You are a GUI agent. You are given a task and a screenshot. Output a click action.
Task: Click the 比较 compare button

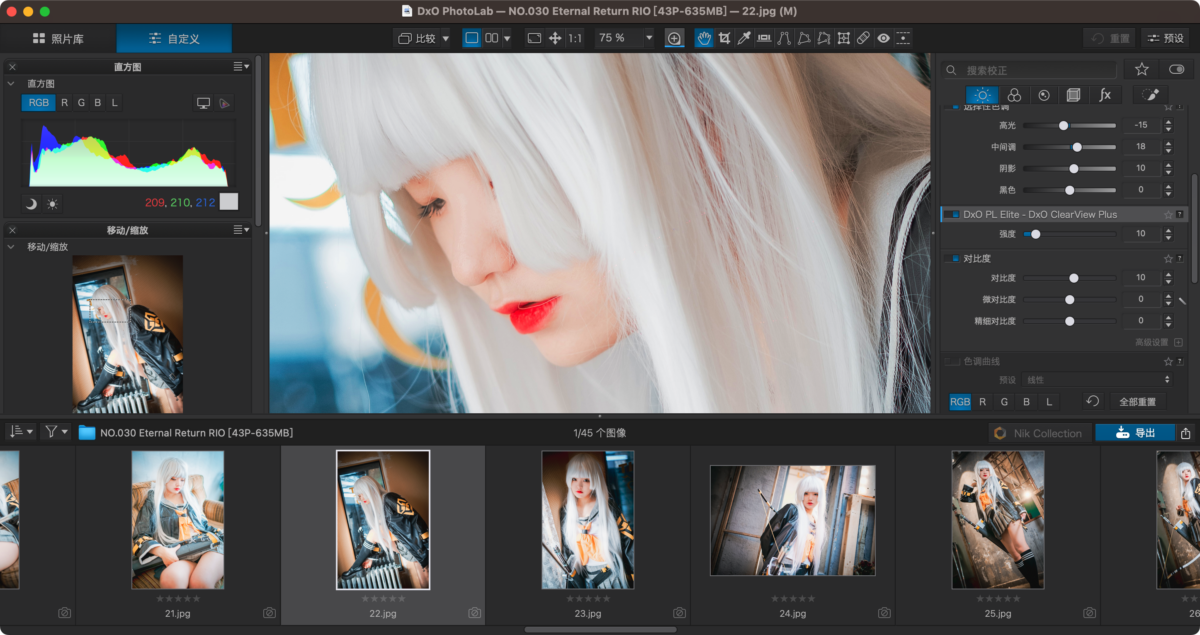[417, 38]
